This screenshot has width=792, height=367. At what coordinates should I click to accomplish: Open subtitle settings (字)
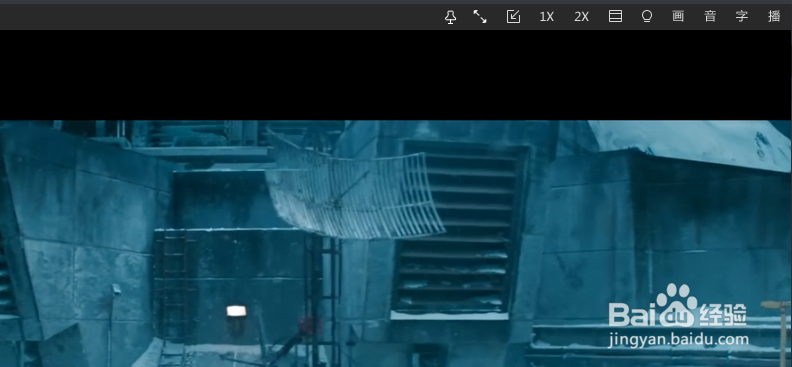[x=741, y=16]
